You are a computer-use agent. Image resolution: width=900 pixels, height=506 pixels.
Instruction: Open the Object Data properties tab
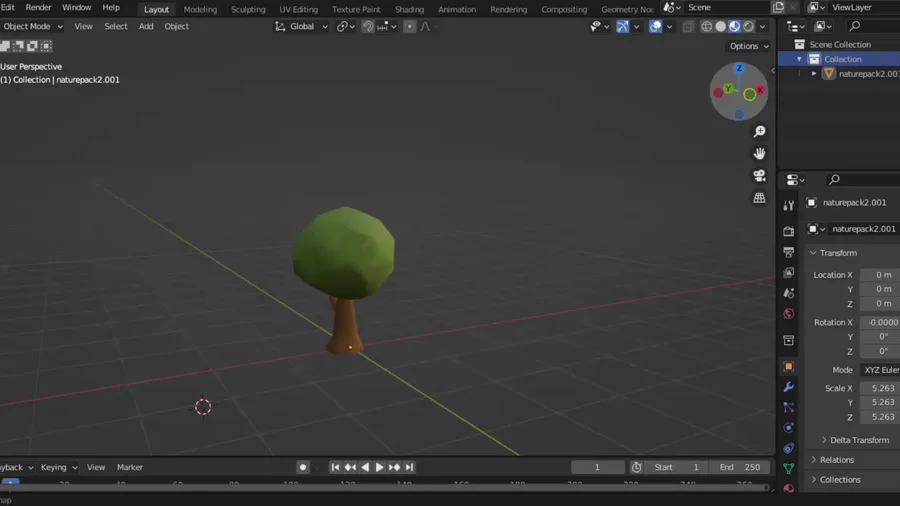coord(789,469)
